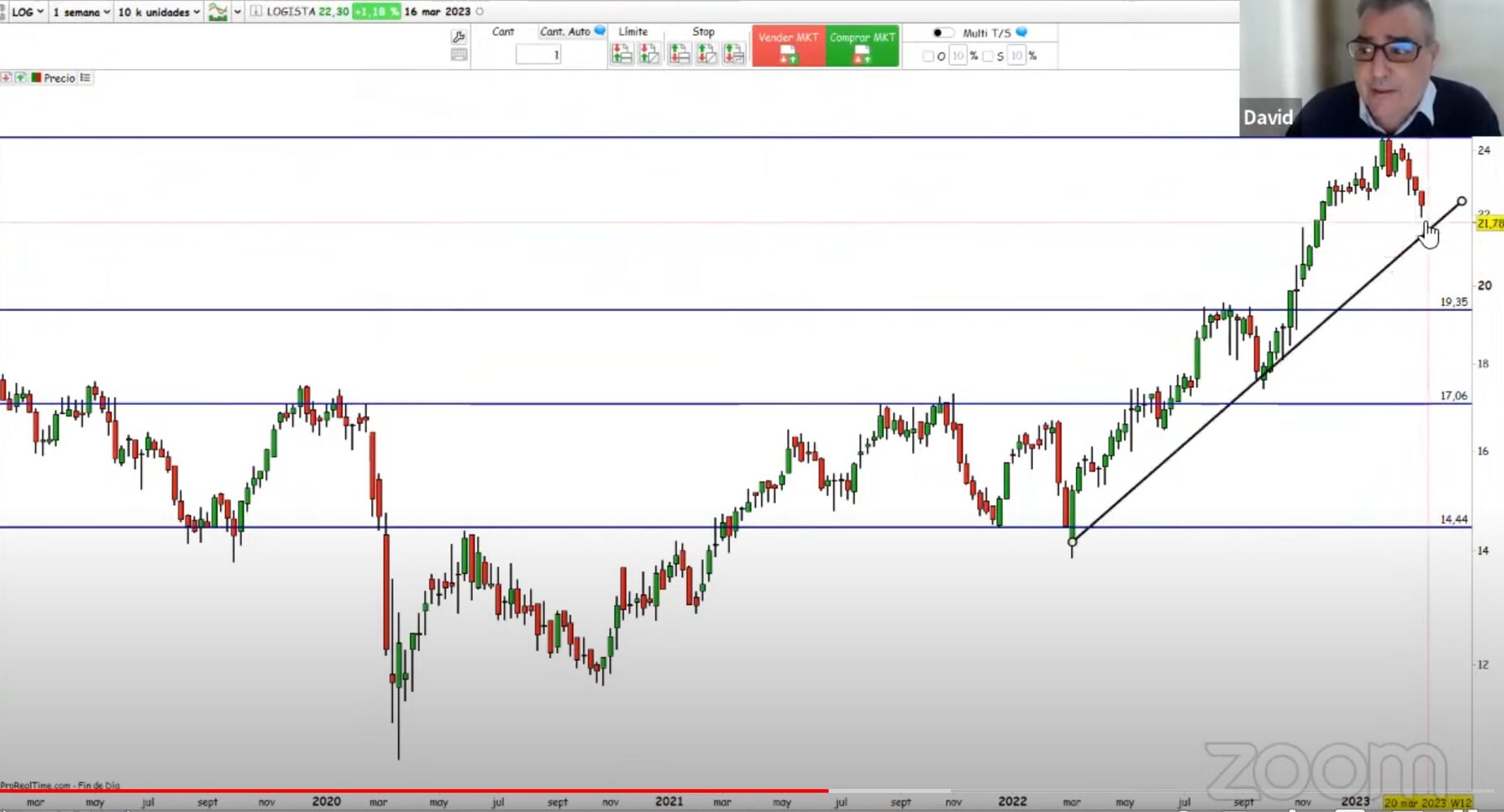Click the trendline's lower start handle
1504x812 pixels.
point(1072,542)
